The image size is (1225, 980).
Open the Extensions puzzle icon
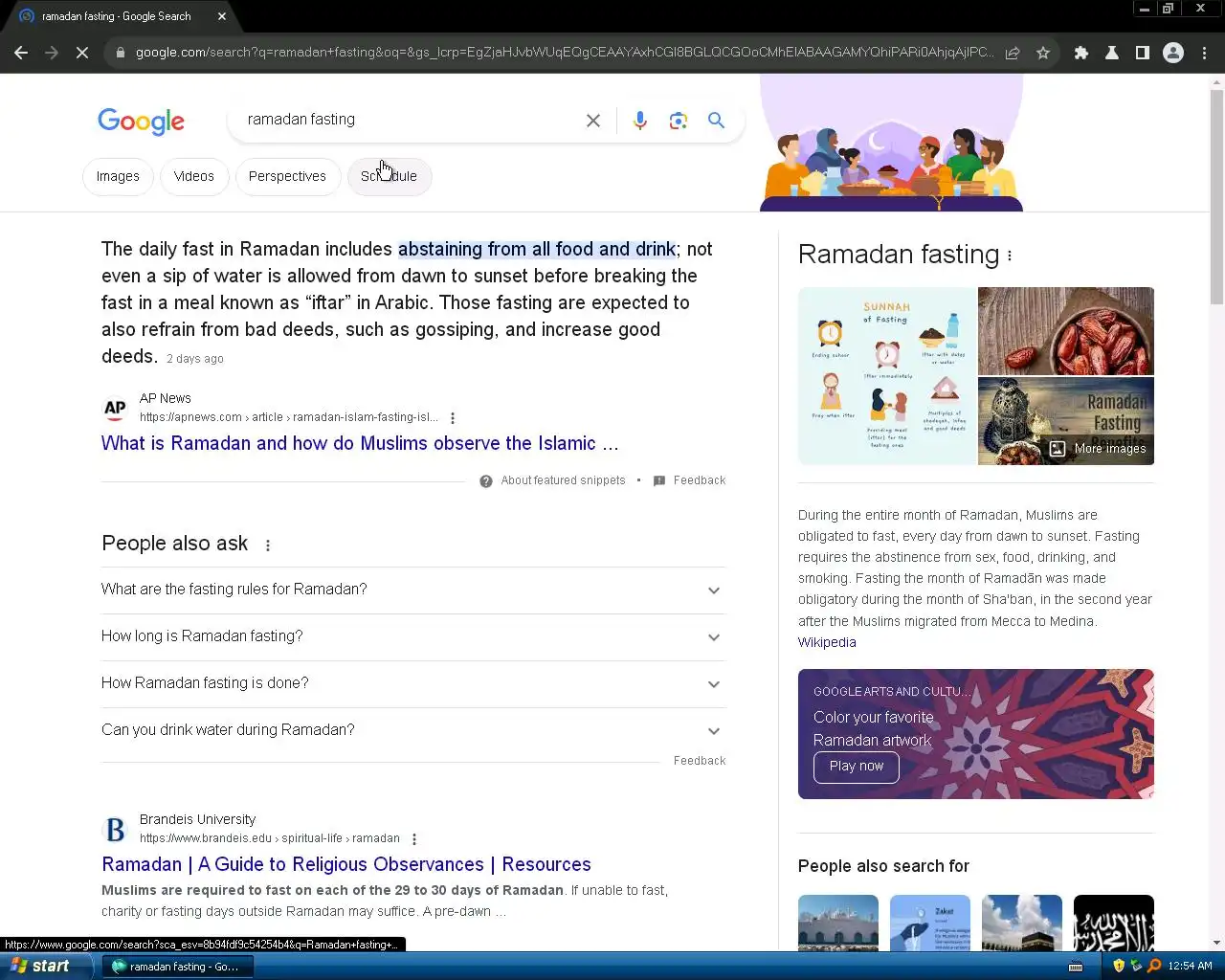(x=1081, y=53)
